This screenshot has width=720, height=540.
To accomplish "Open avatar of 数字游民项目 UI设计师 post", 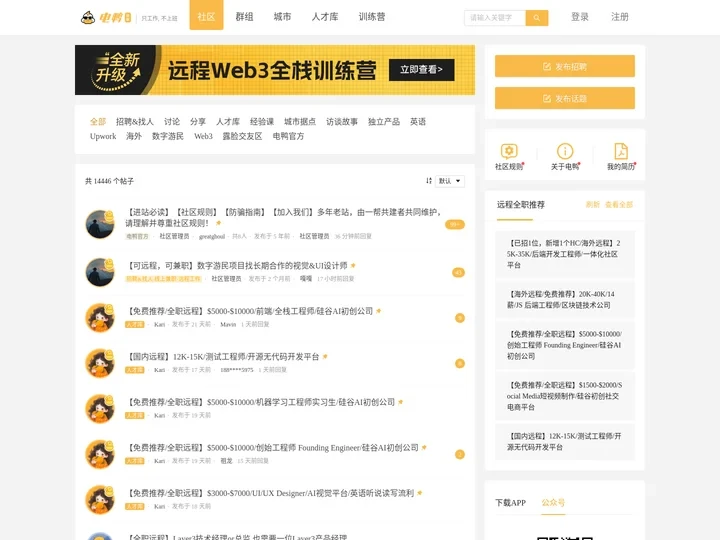I will click(x=100, y=272).
